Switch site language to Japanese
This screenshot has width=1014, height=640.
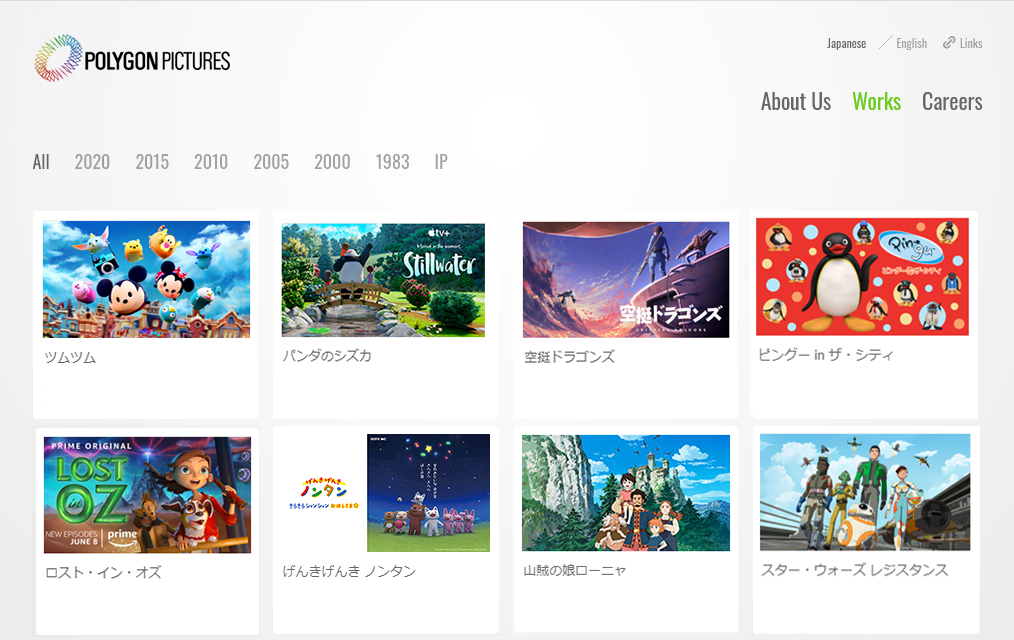[846, 43]
